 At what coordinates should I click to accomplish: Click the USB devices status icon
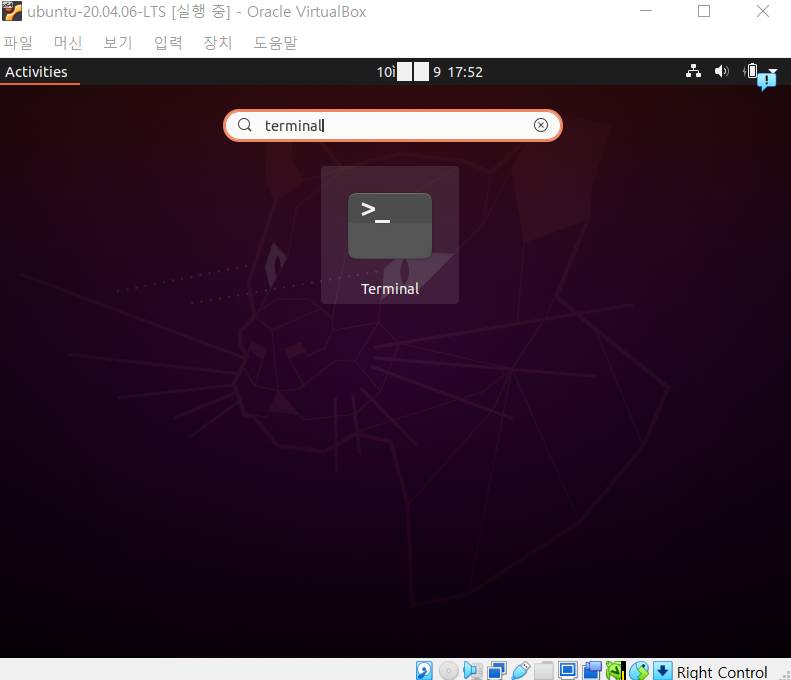coord(521,670)
